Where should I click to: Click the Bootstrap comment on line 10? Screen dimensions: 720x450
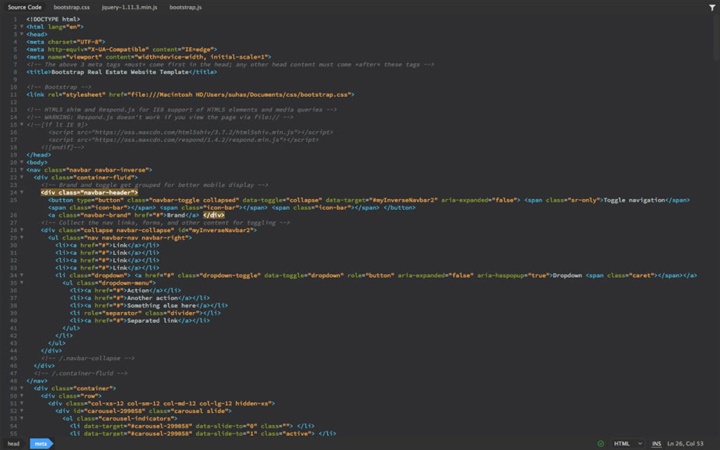coord(59,87)
